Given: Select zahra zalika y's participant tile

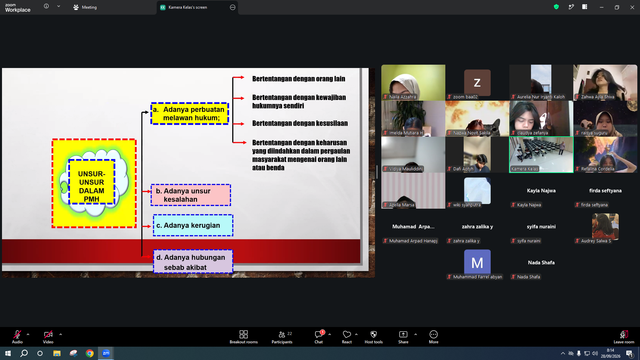Looking at the screenshot, I should 477,227.
